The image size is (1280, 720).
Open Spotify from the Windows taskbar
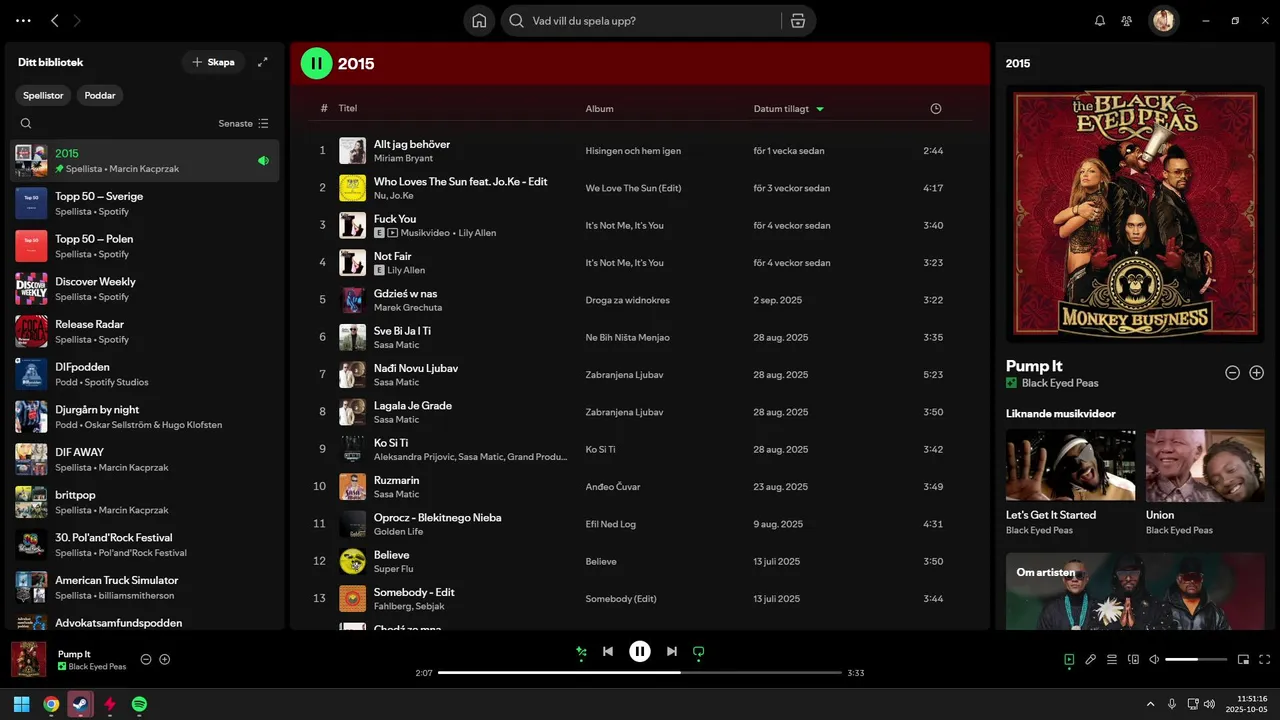coord(140,704)
